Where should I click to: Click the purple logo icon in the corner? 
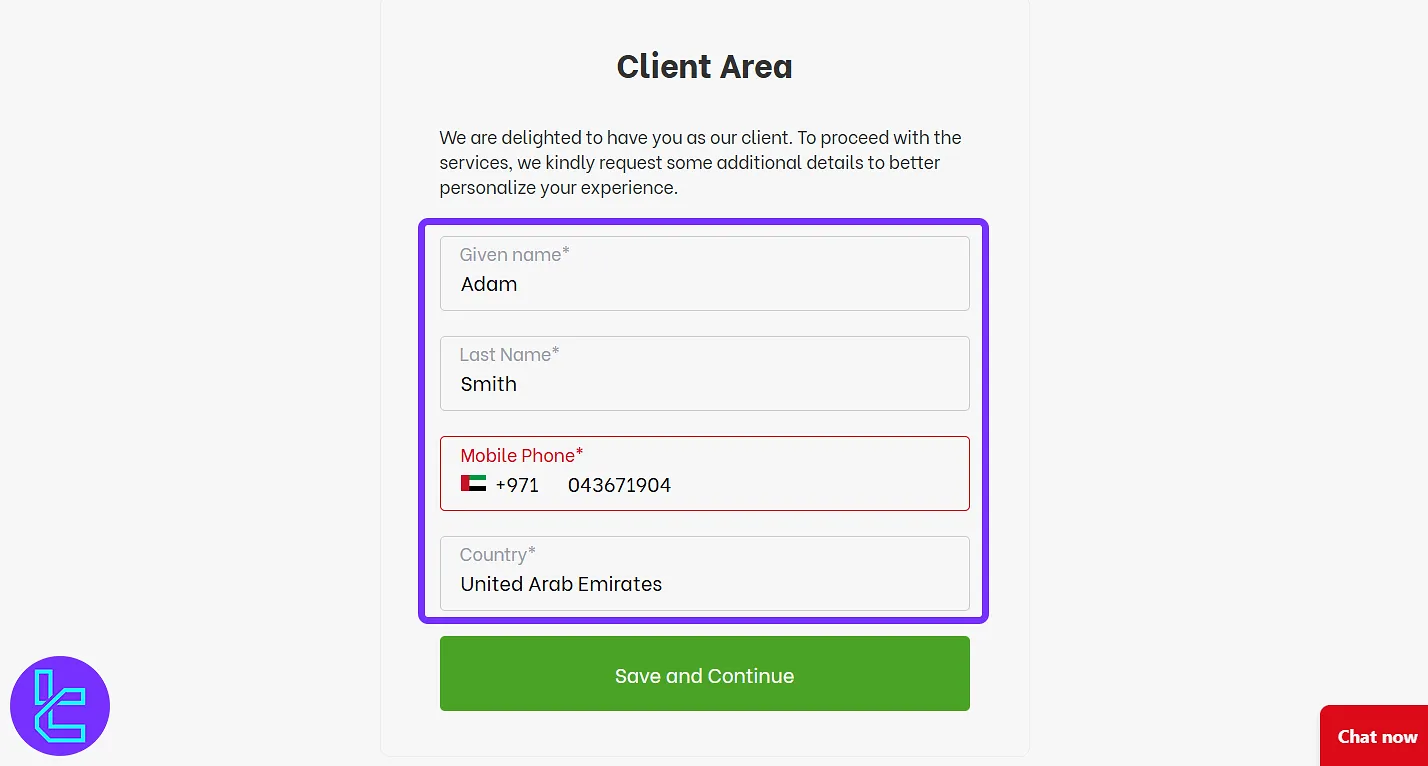(60, 705)
